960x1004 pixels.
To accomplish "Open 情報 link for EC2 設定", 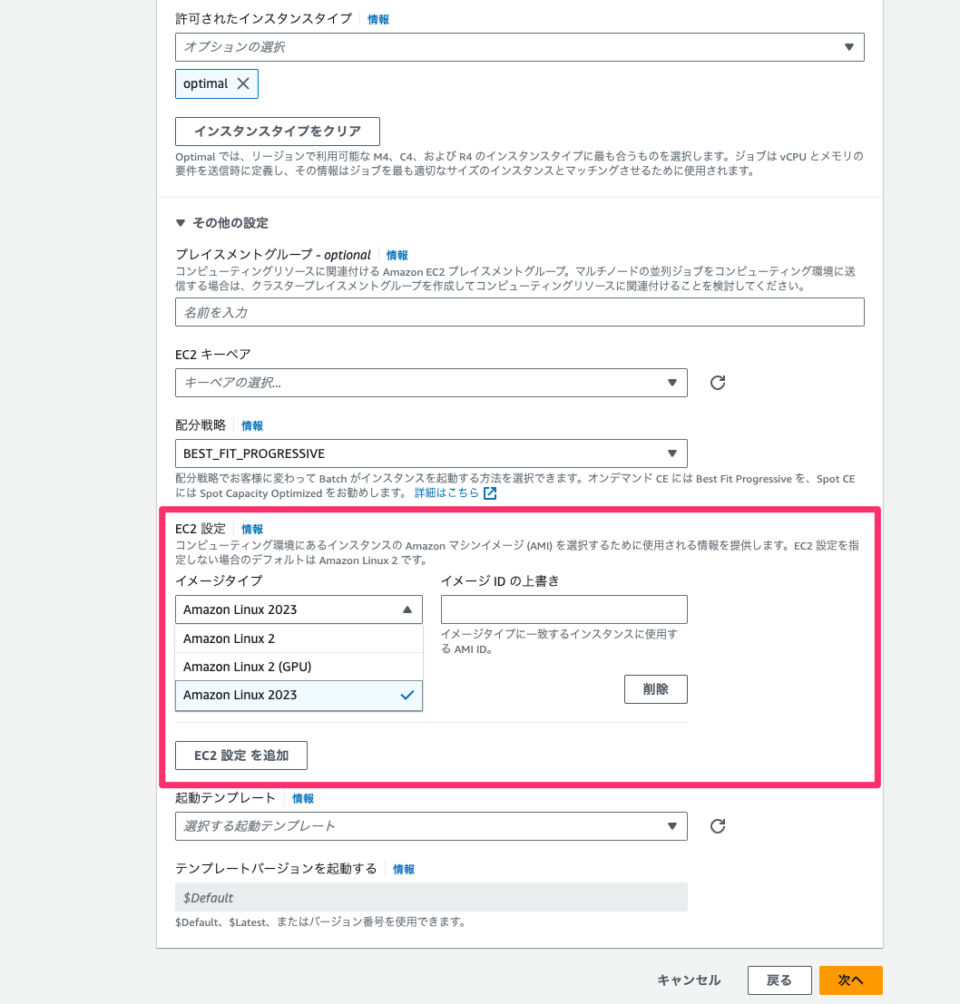I will (252, 529).
